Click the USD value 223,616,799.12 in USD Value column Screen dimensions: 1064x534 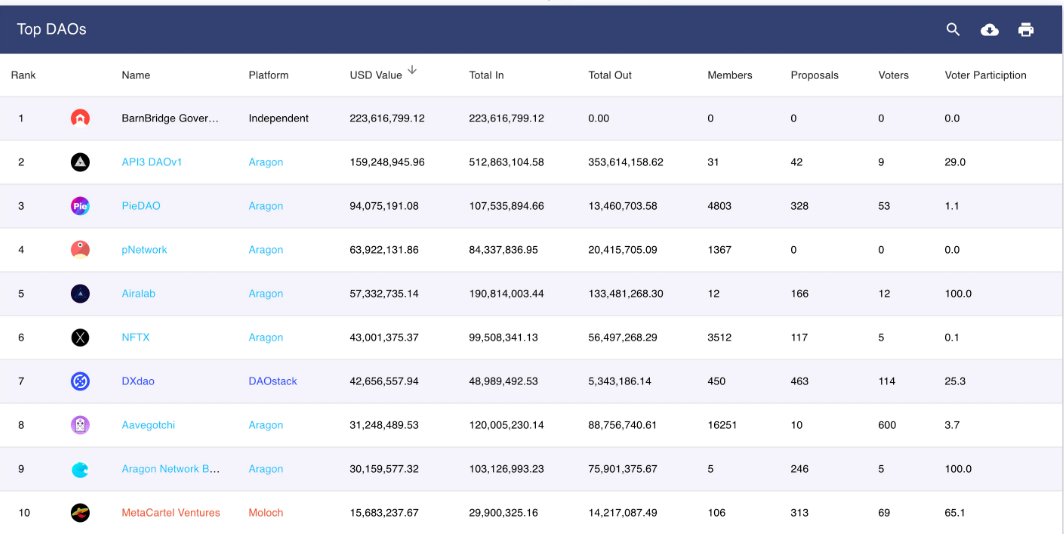tap(387, 118)
